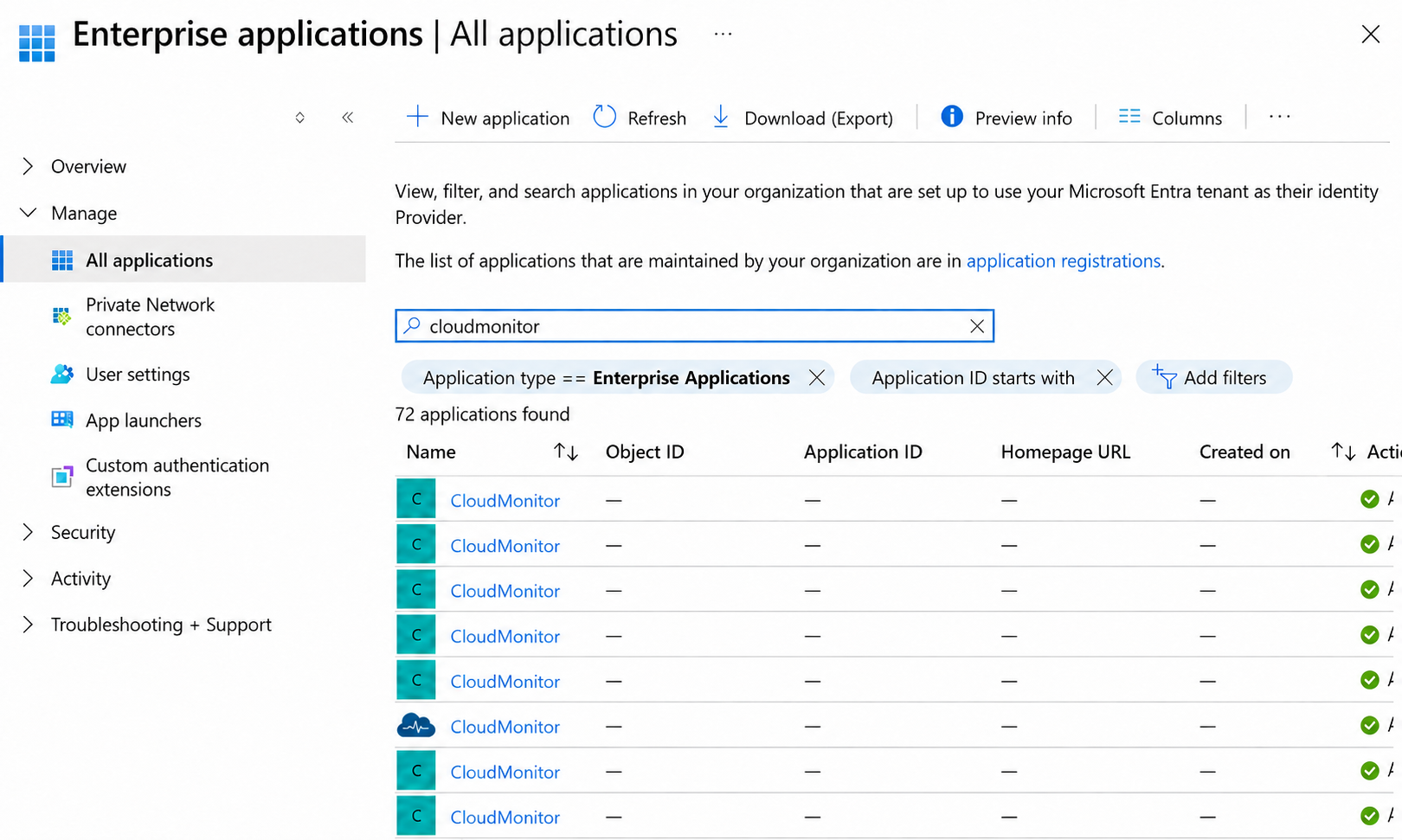The height and width of the screenshot is (840, 1402).
Task: Open the toolbar more options ellipsis
Action: [1280, 117]
